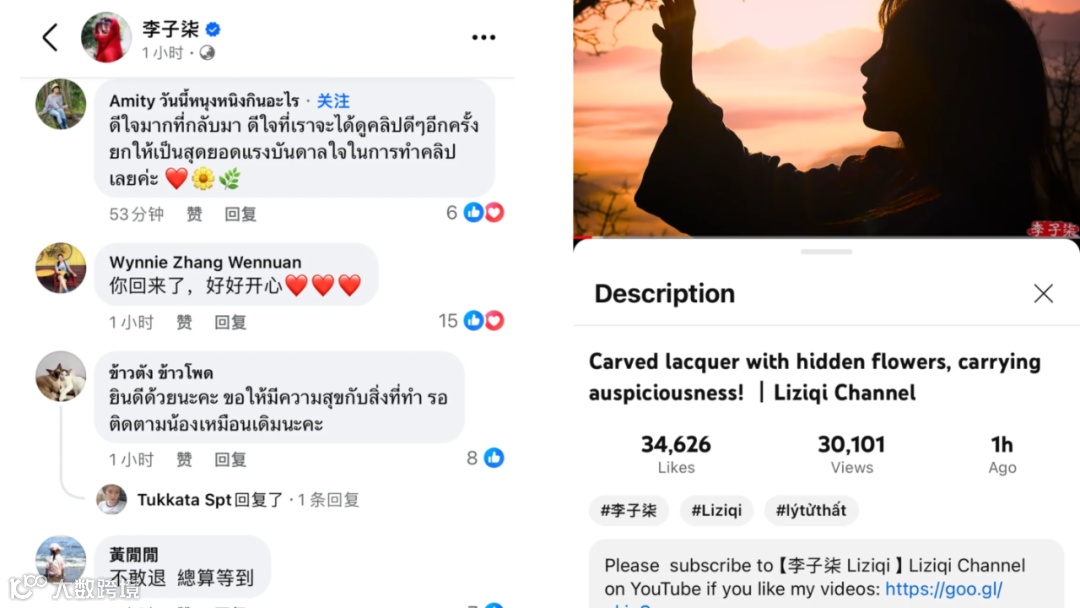The height and width of the screenshot is (608, 1080).
Task: View reactions count 15 on Wynnie's comment
Action: pyautogui.click(x=472, y=321)
